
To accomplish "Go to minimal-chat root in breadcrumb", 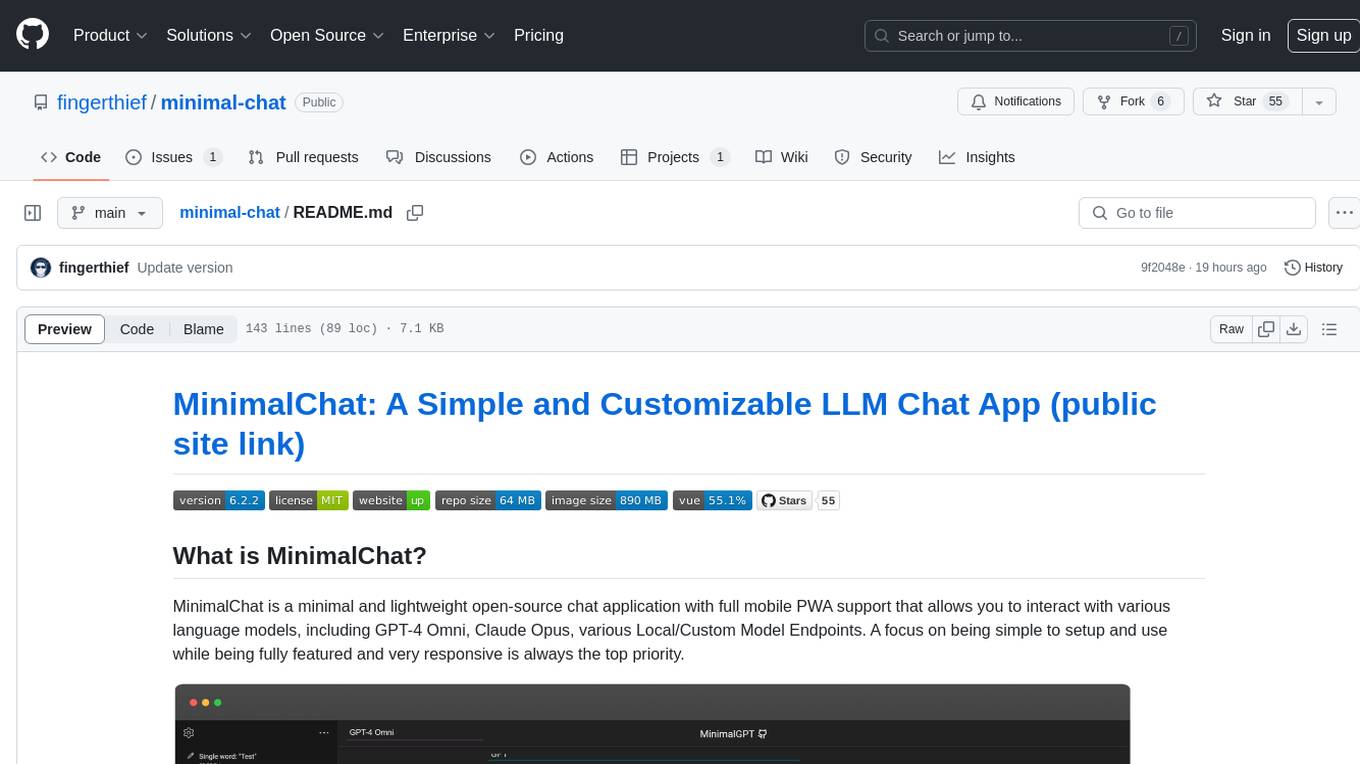I will pyautogui.click(x=229, y=213).
